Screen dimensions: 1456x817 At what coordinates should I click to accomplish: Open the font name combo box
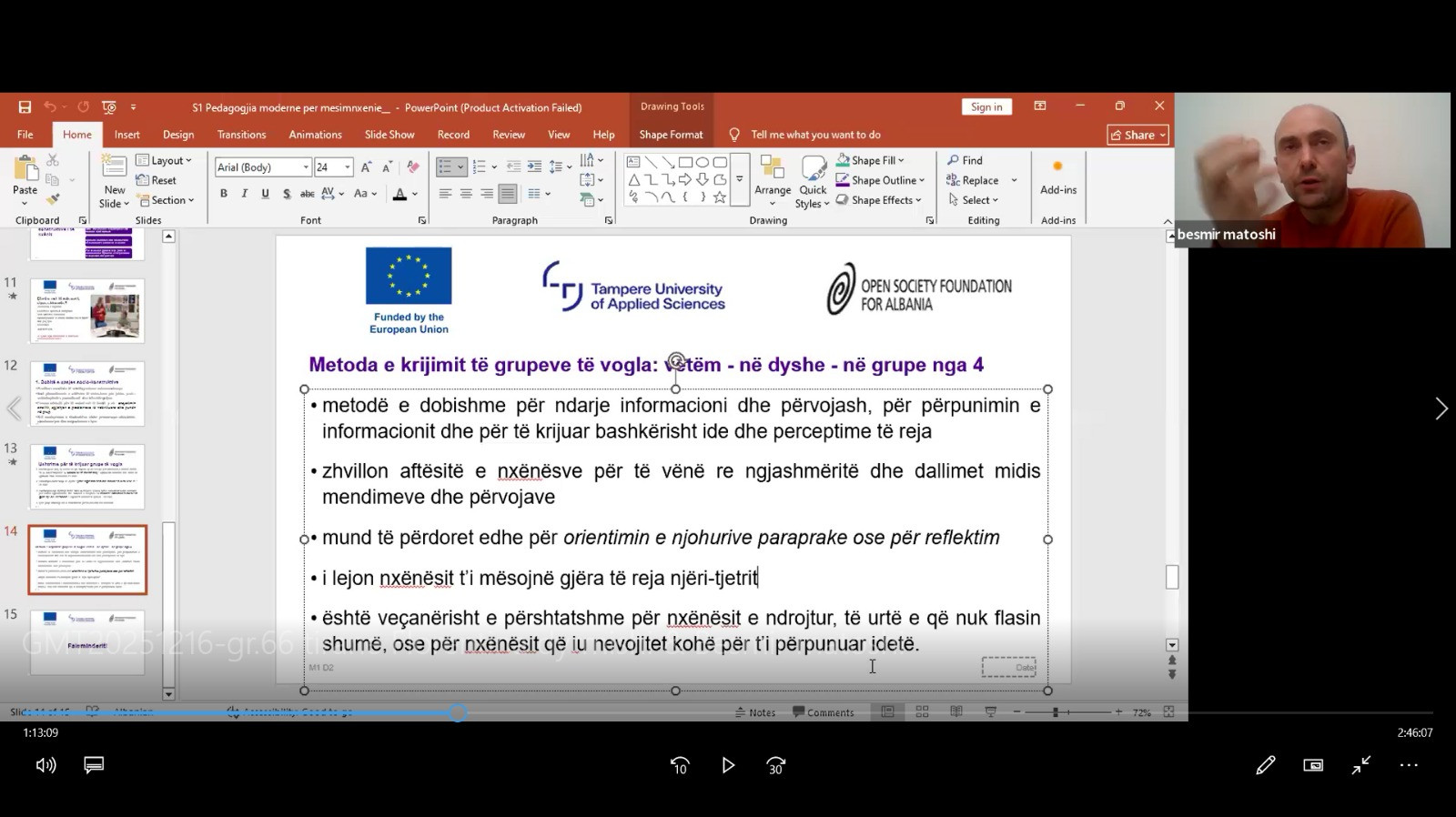[263, 167]
